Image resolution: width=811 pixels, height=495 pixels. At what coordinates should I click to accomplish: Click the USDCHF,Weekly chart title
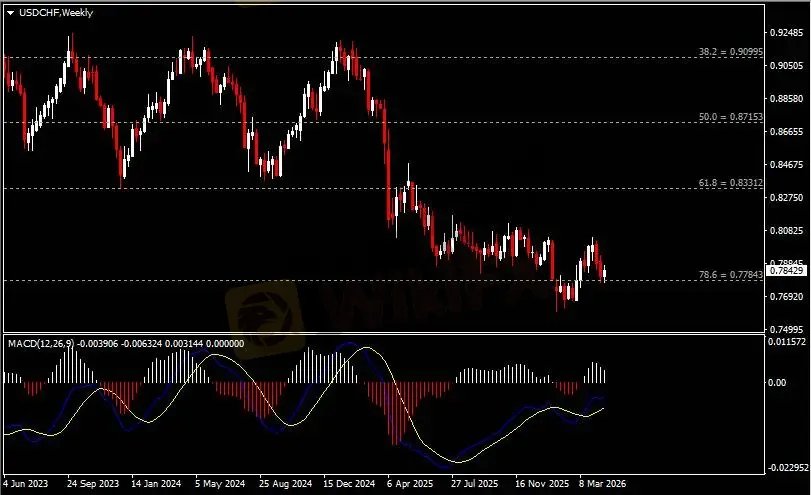50,11
